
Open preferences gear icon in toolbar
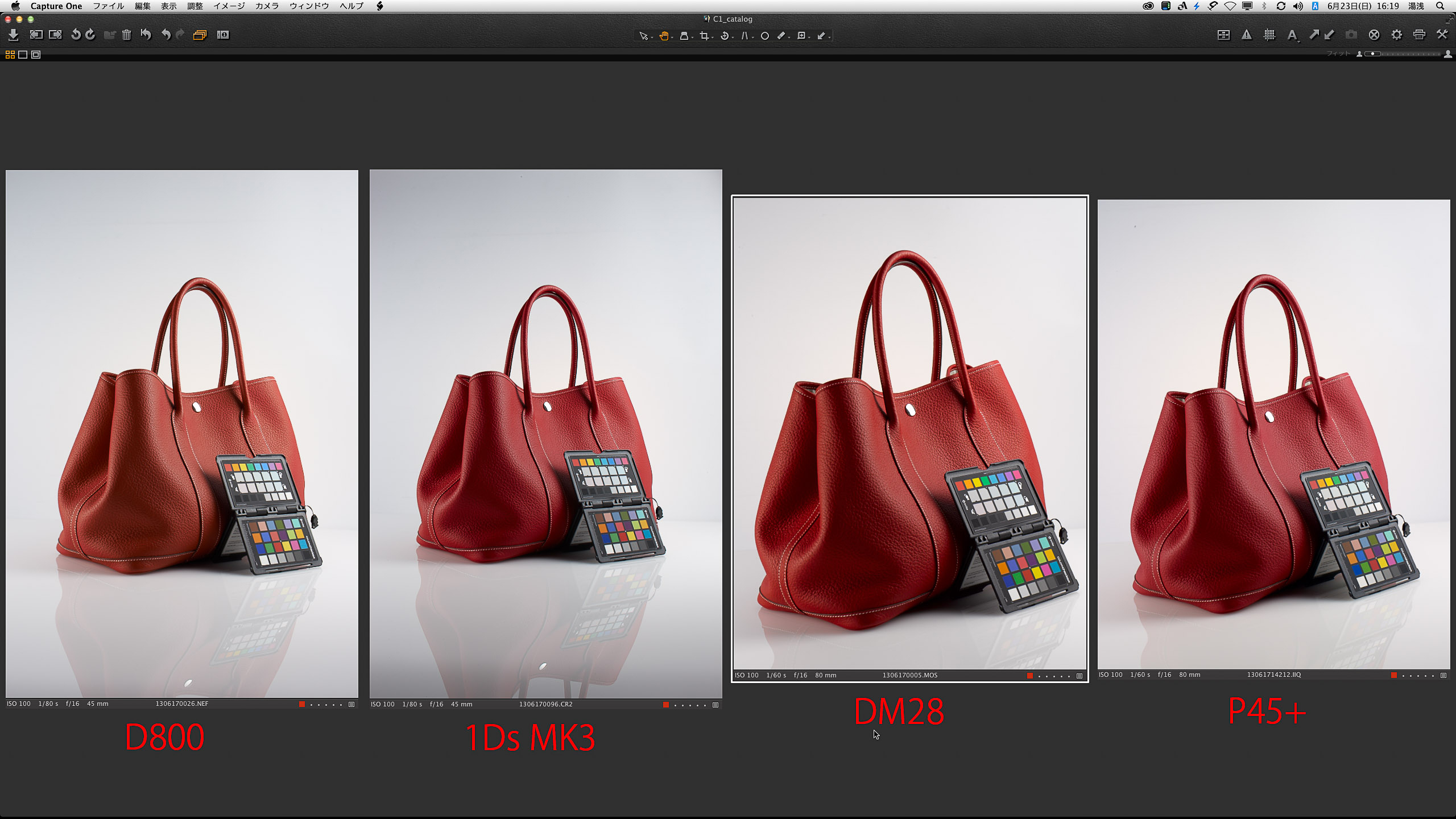[x=1396, y=35]
